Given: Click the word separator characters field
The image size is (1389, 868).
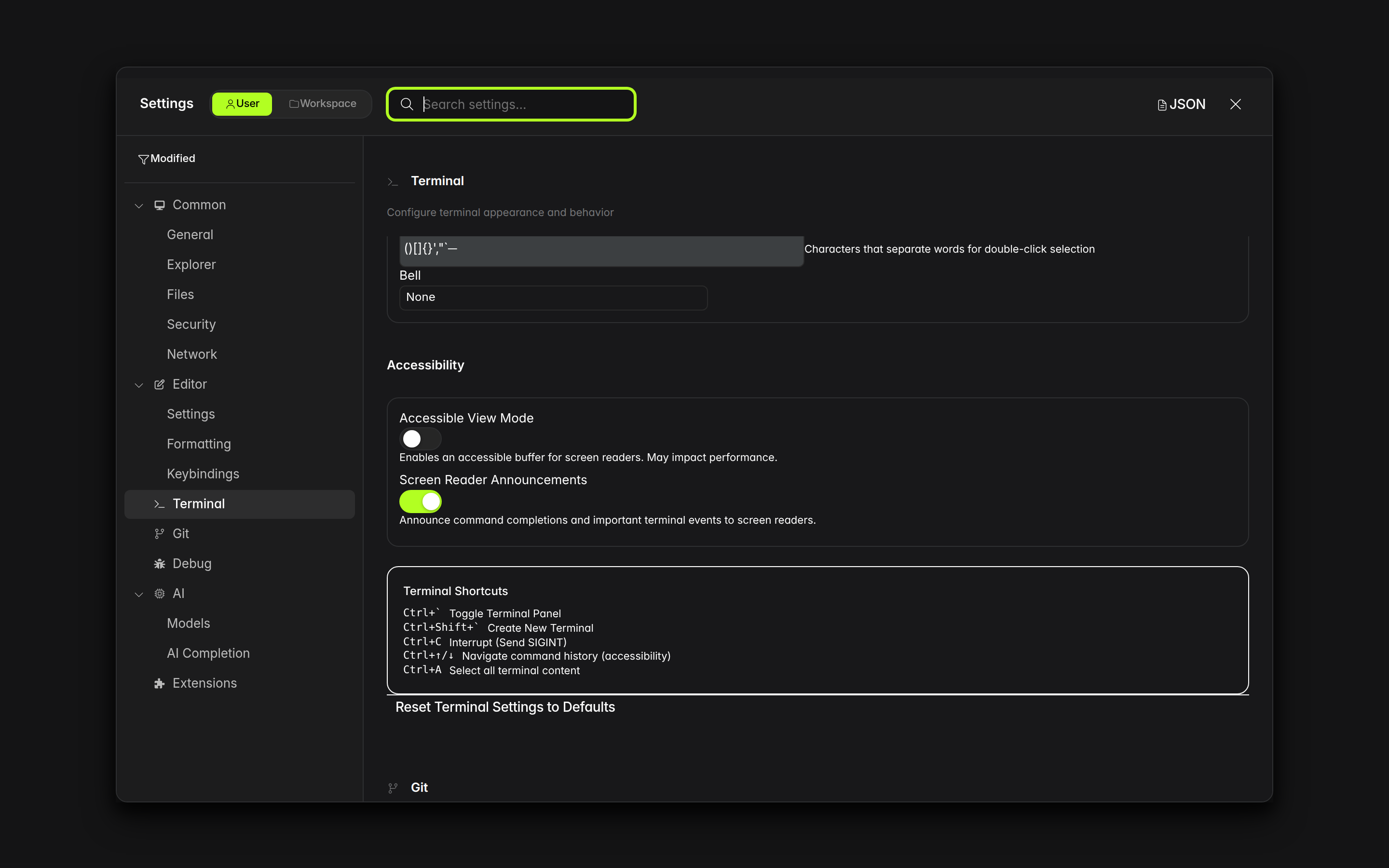Looking at the screenshot, I should 601,250.
